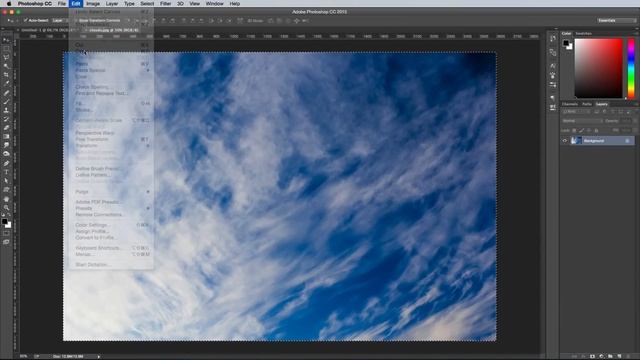
Task: Hide the Background layer eye icon
Action: (565, 141)
